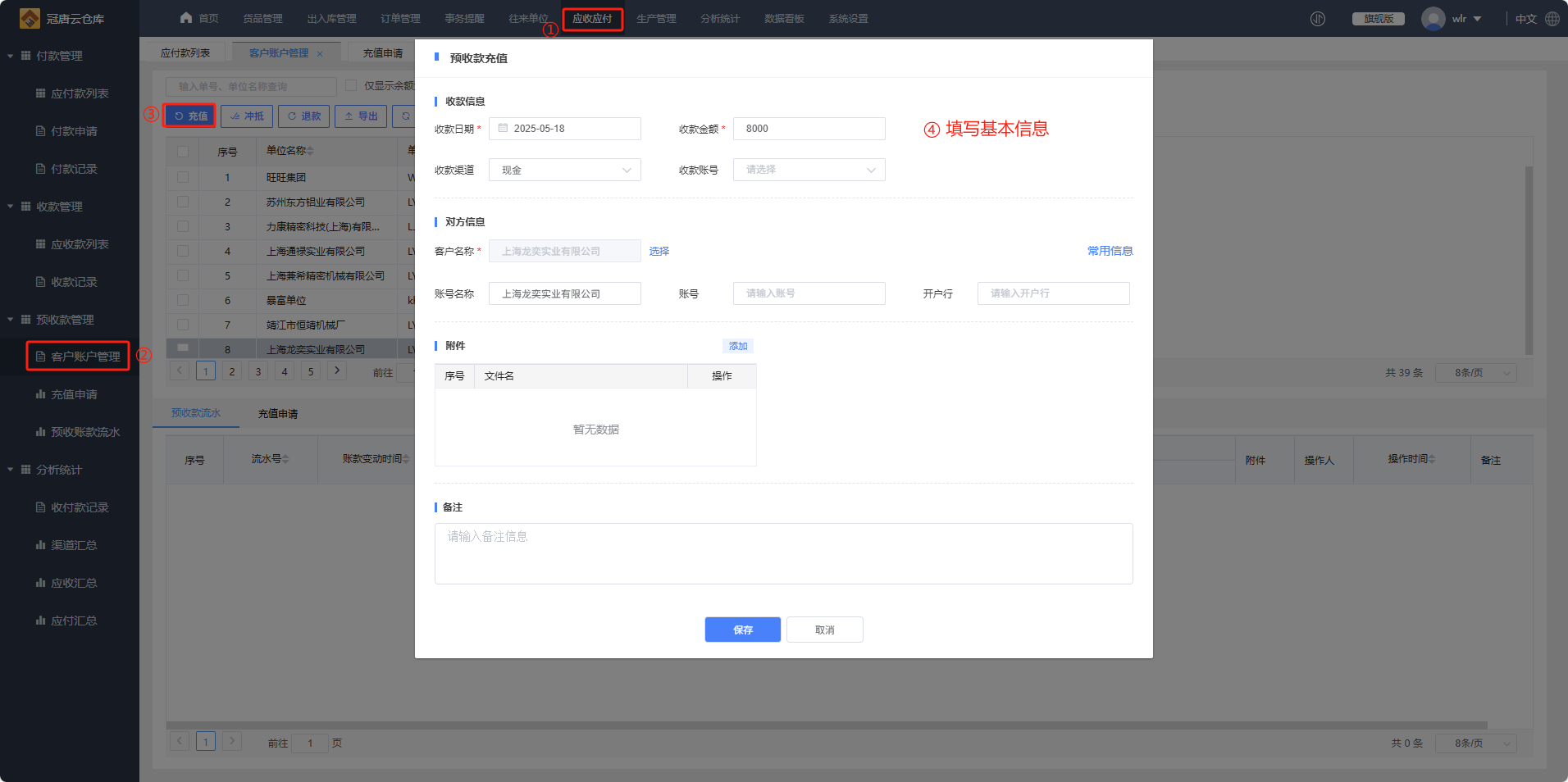Check the 靖江市恒靖机械厂 row checkbox
The width and height of the screenshot is (1568, 782).
tap(183, 325)
